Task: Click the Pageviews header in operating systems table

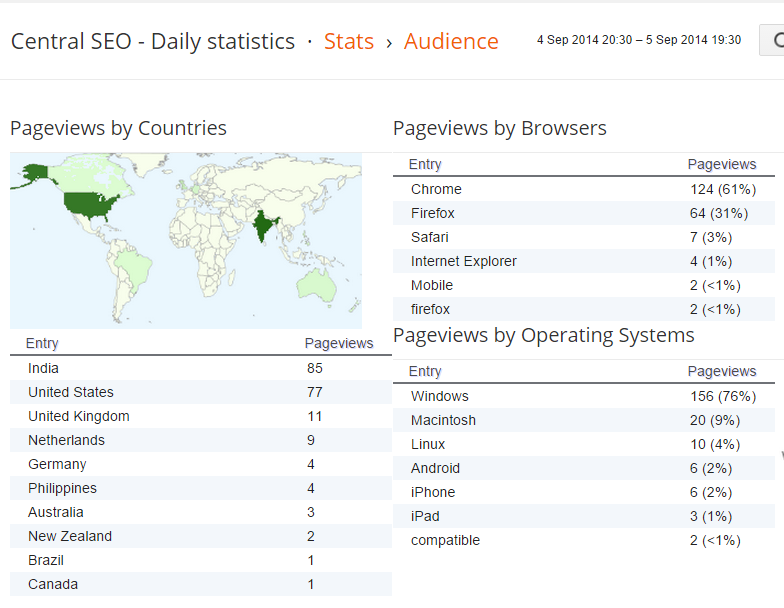Action: point(722,371)
